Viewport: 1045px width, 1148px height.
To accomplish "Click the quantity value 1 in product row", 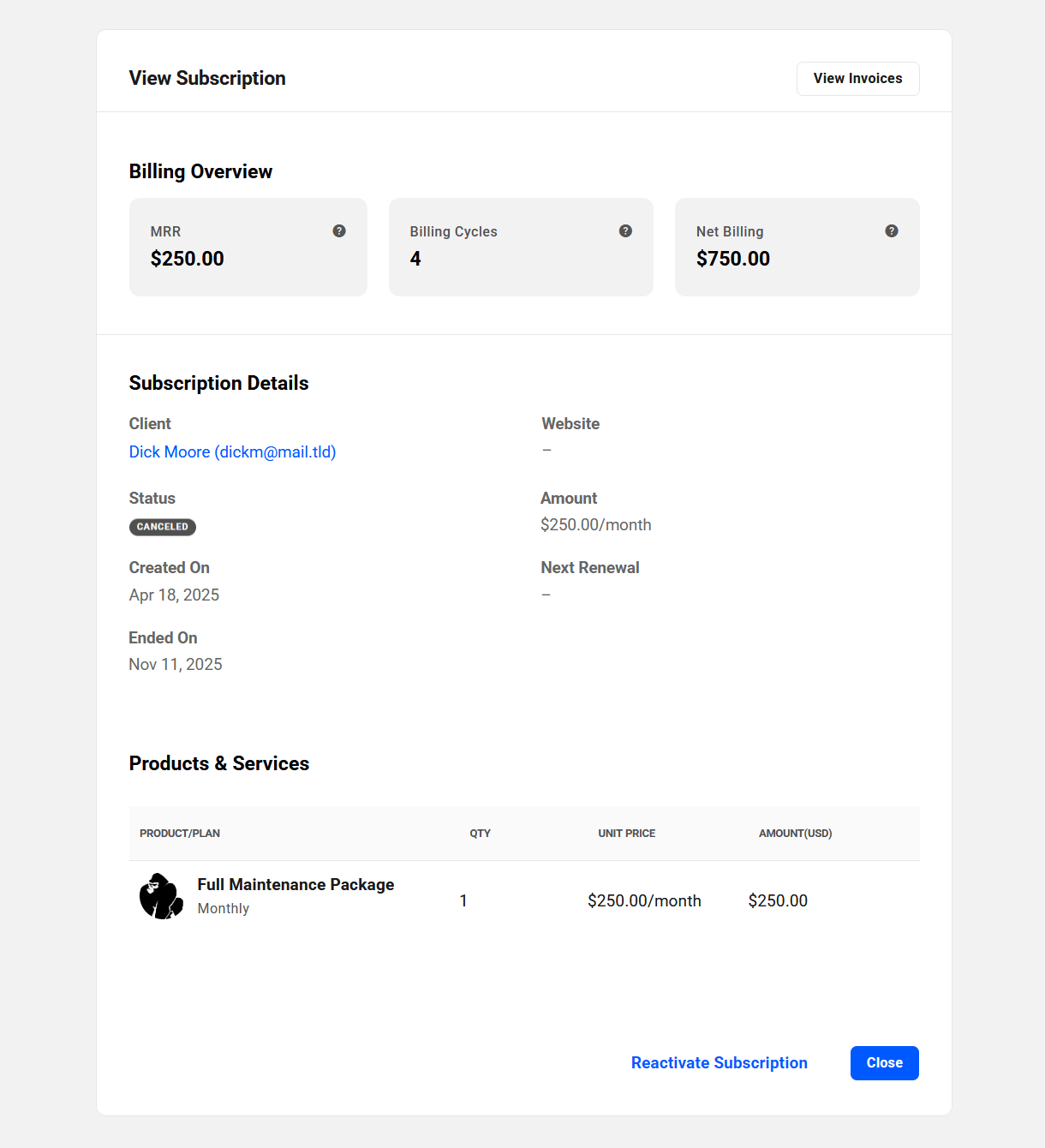I will coord(463,901).
